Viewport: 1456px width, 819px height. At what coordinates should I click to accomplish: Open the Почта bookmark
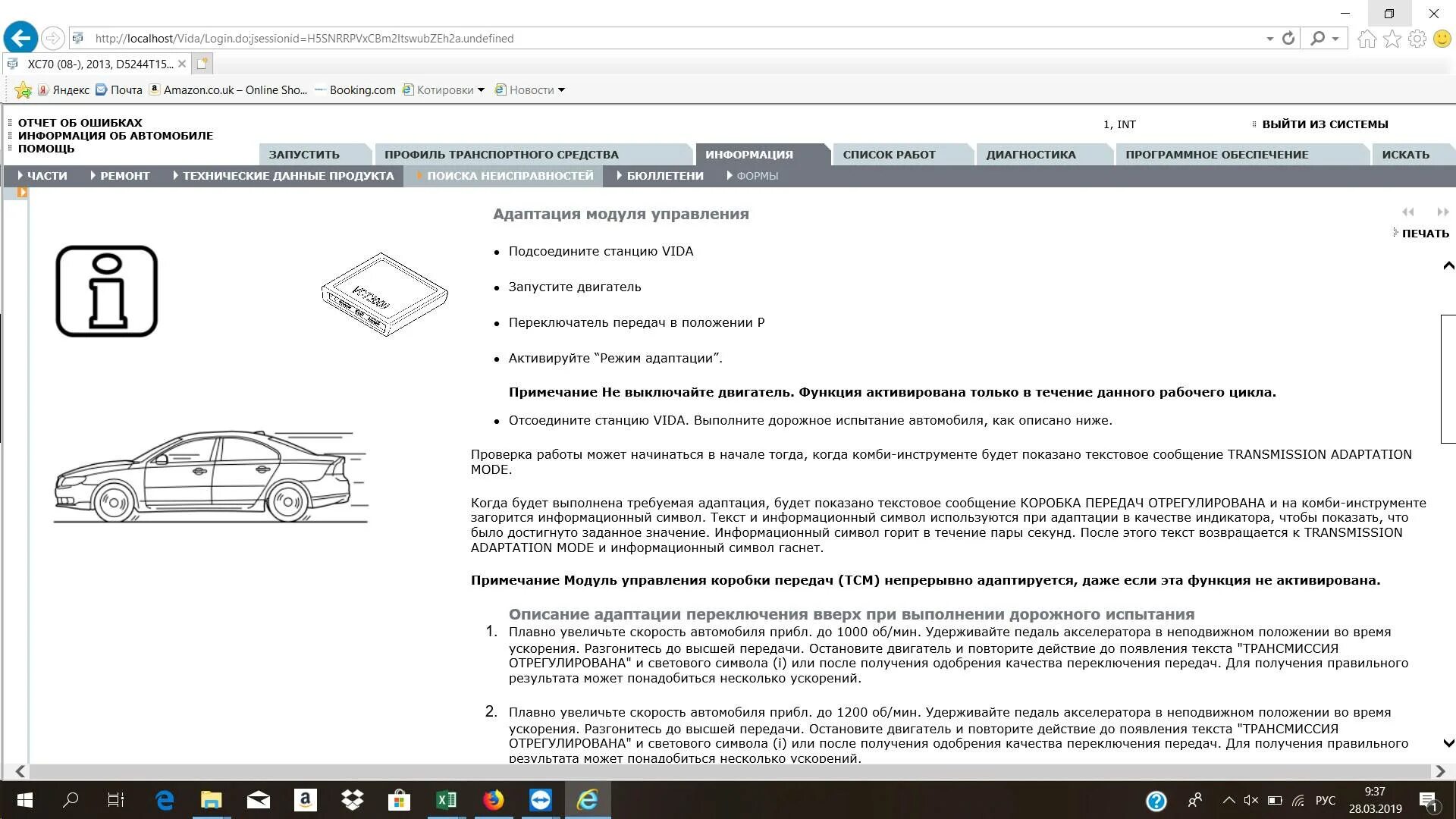[118, 90]
